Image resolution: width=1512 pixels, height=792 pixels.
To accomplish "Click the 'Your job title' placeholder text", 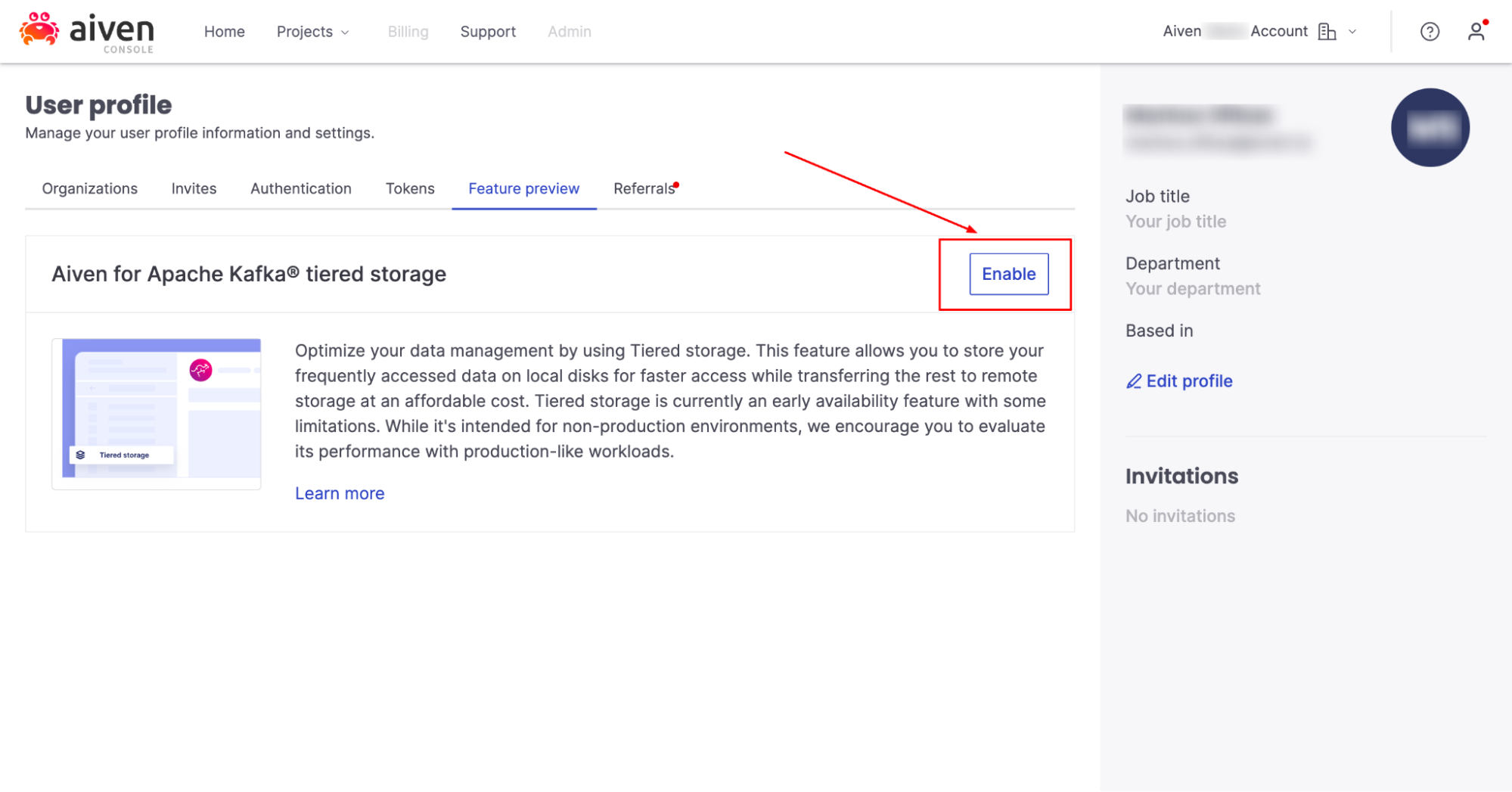I will tap(1175, 222).
